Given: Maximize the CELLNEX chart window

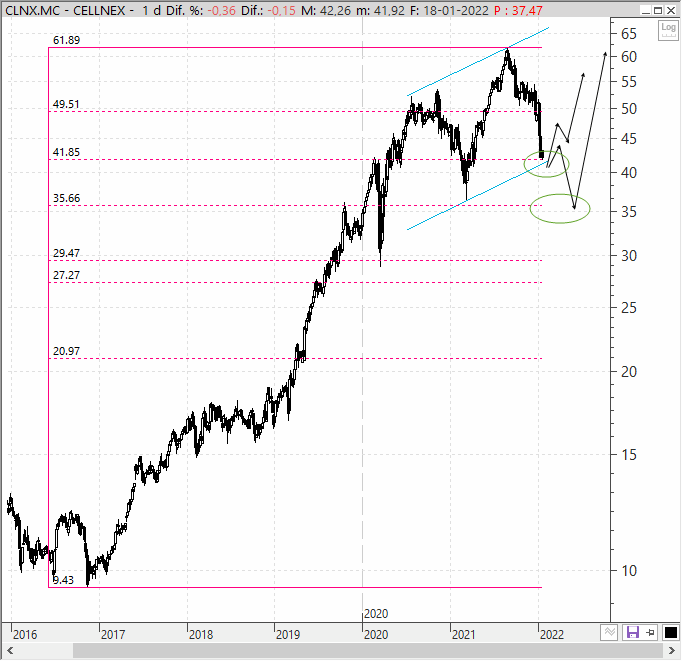Looking at the screenshot, I should (658, 10).
